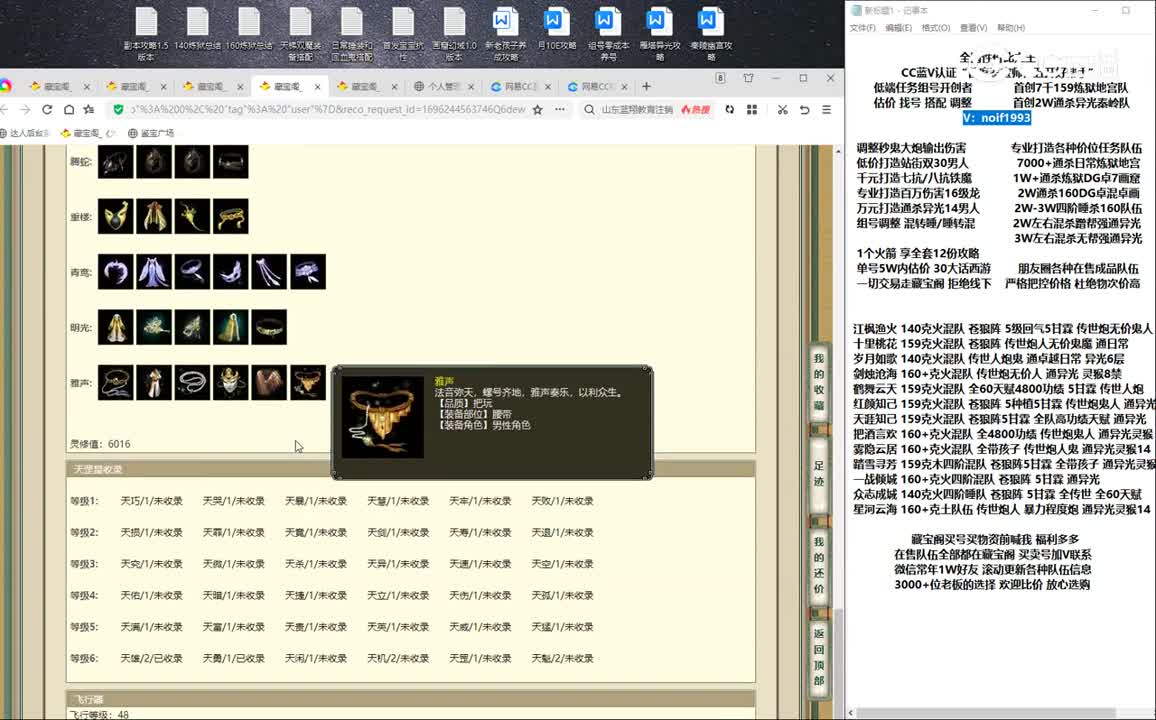This screenshot has height=720, width=1156.
Task: Select the gold robe icon in 重楼 row
Action: [x=154, y=217]
